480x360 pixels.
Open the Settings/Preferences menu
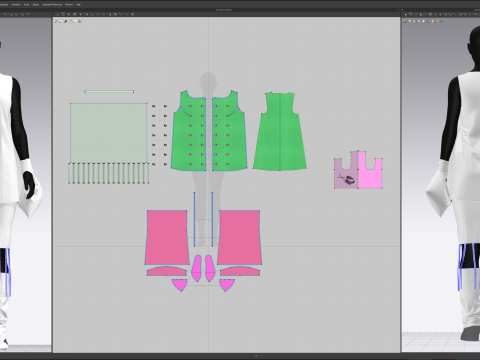(52, 5)
